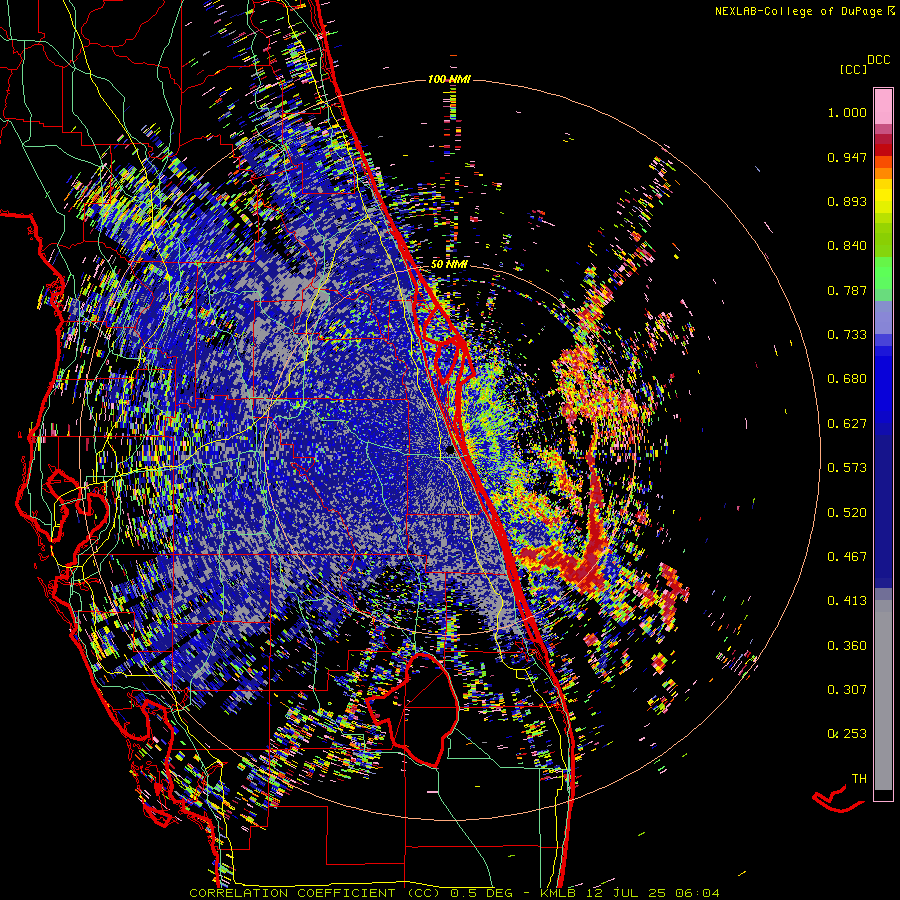Image resolution: width=900 pixels, height=900 pixels.
Task: Click the [CC] unit label above legend
Action: click(x=853, y=69)
